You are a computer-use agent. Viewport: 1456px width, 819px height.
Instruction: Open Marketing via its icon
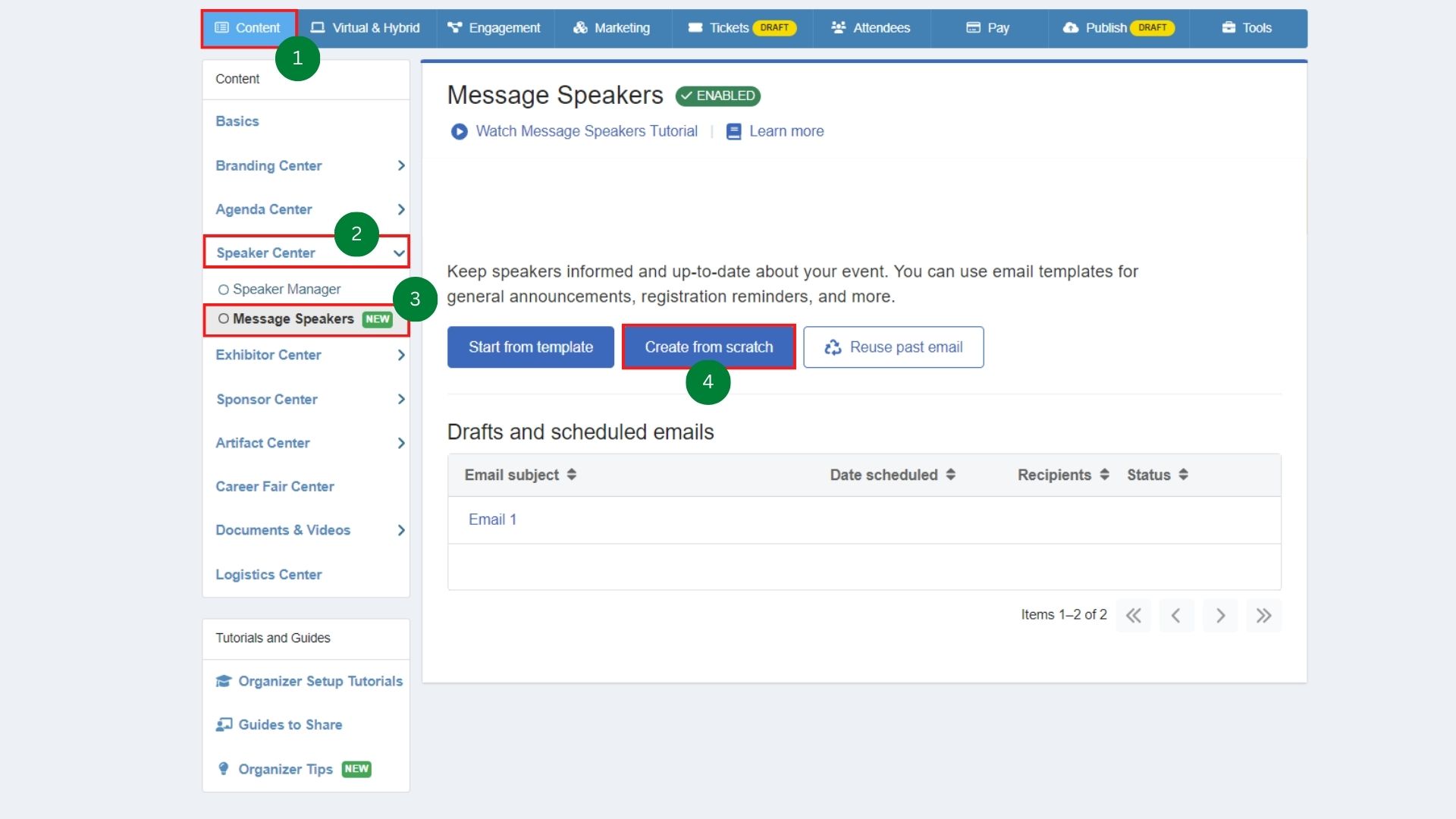(580, 28)
